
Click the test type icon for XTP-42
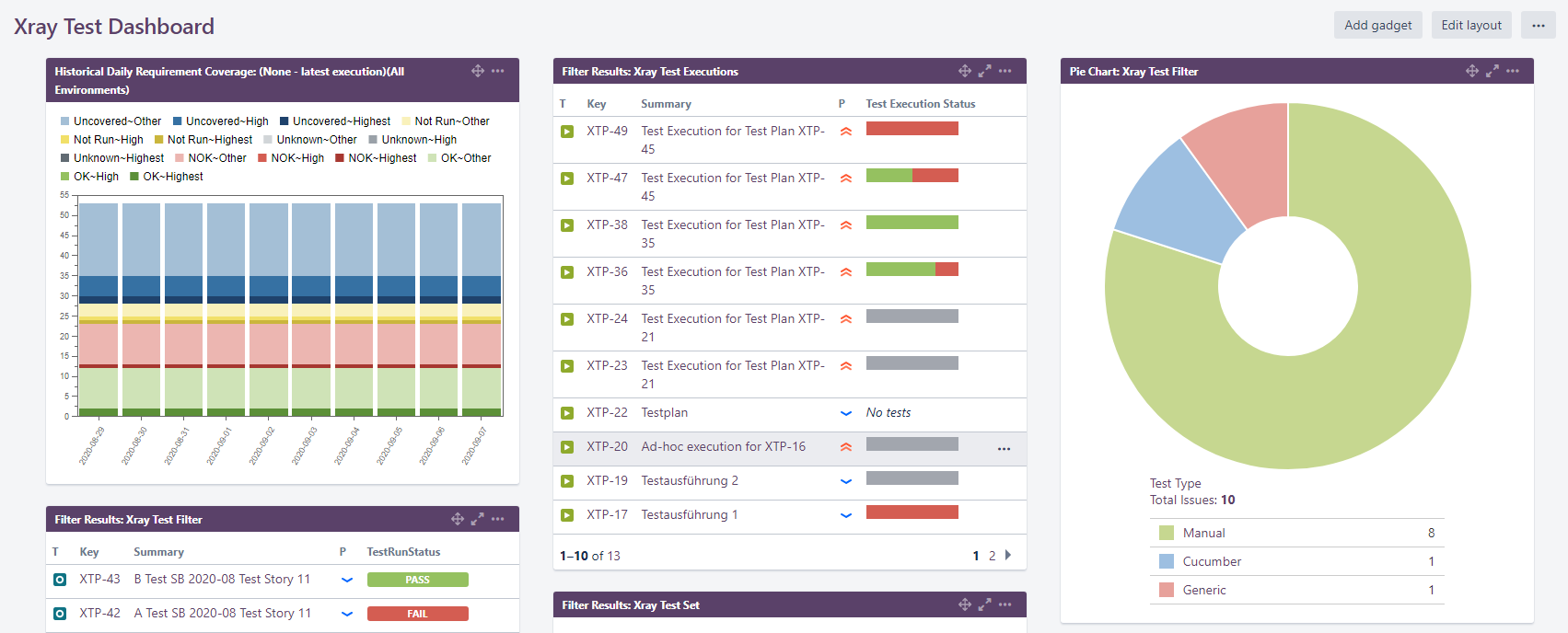60,614
